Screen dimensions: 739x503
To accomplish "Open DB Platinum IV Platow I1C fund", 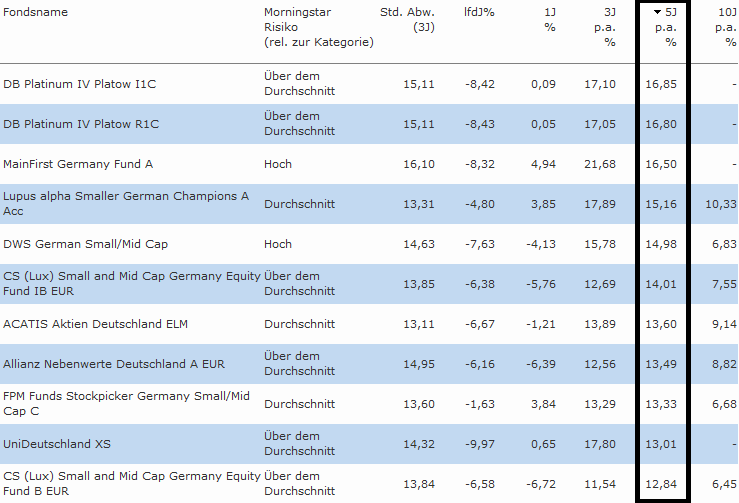I will coord(80,84).
